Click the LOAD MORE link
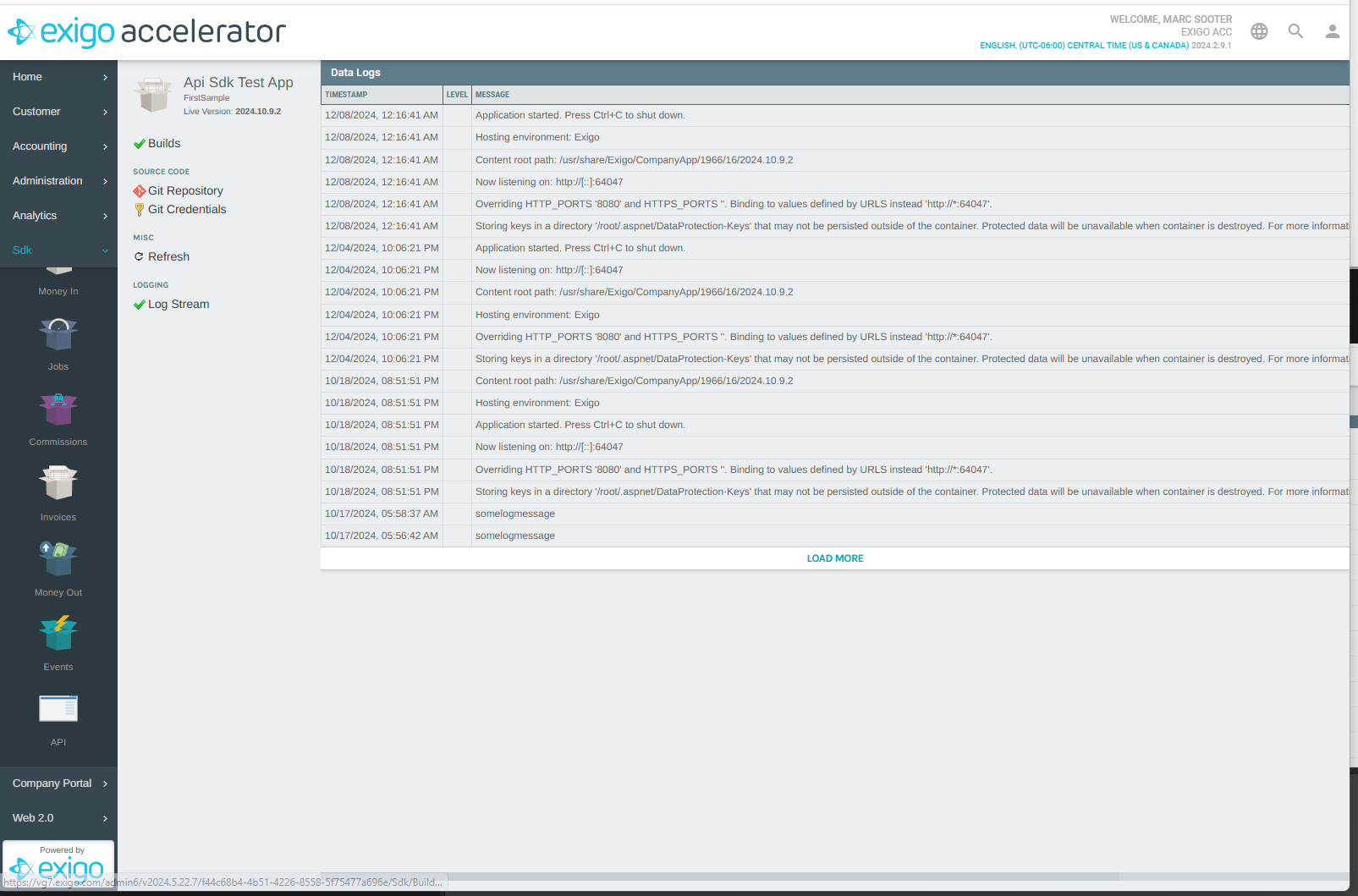The image size is (1358, 896). (834, 558)
